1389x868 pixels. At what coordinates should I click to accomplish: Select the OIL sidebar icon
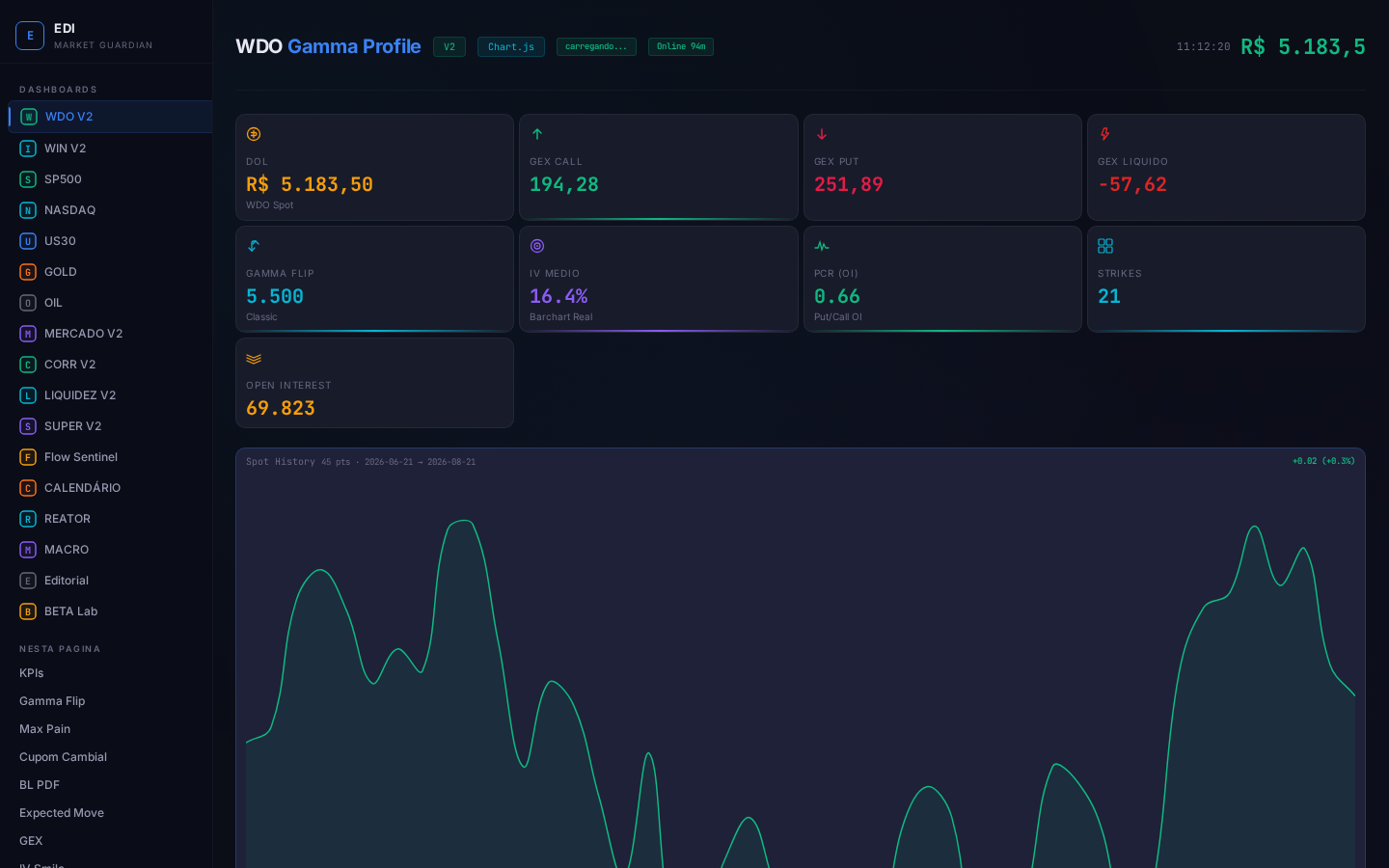(28, 303)
